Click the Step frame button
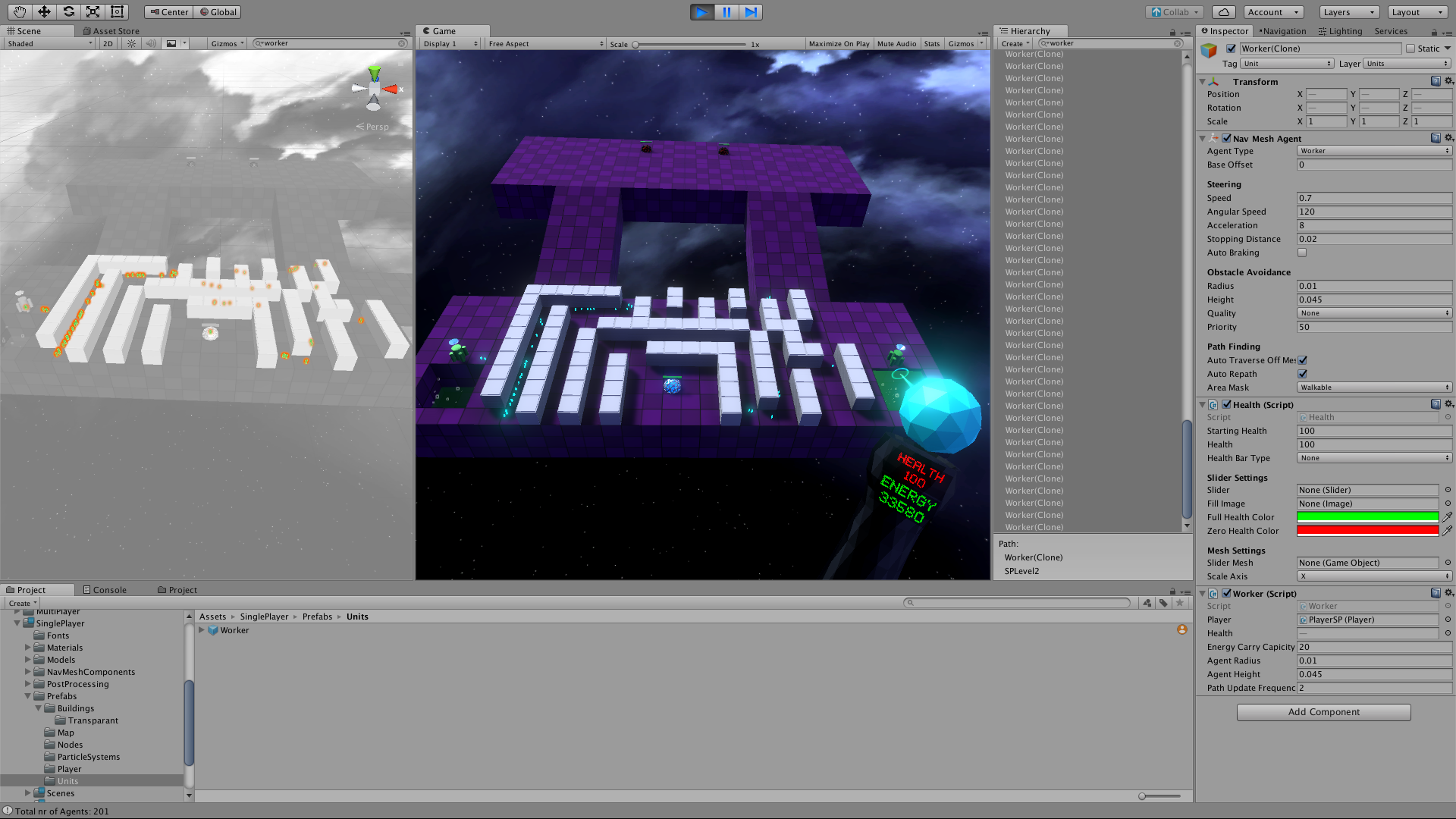Screen dimensions: 1456x819 (751, 11)
